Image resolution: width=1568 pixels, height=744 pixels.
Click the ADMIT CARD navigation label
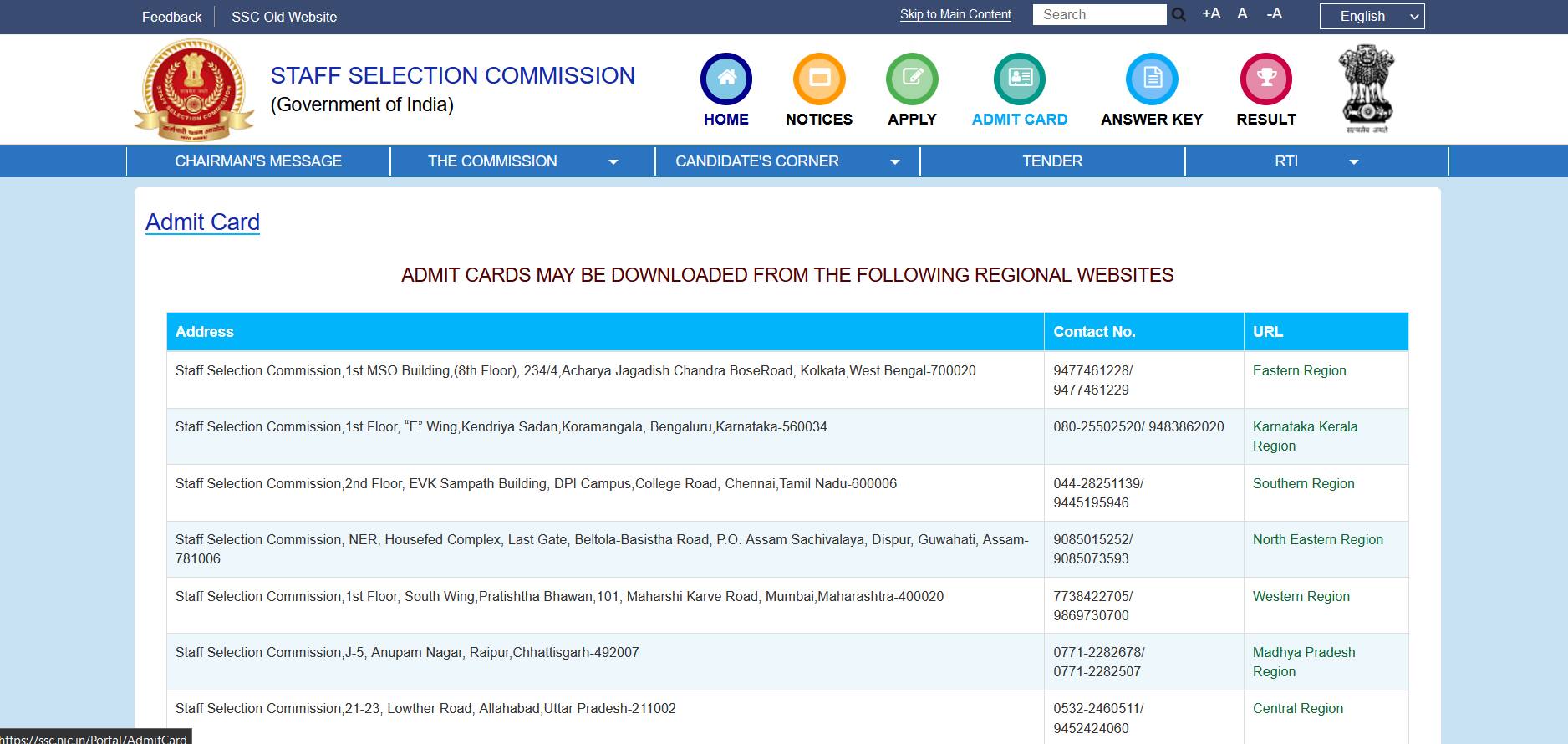coord(1019,120)
